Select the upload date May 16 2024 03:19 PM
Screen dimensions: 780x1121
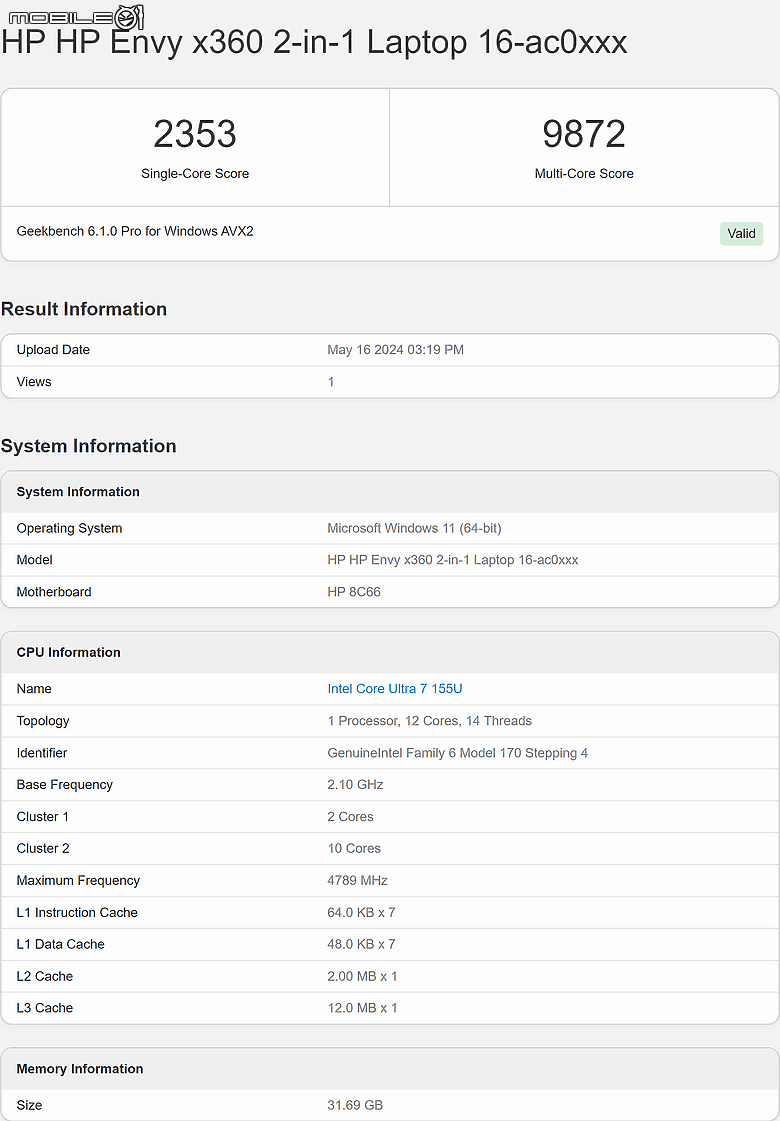[x=395, y=350]
